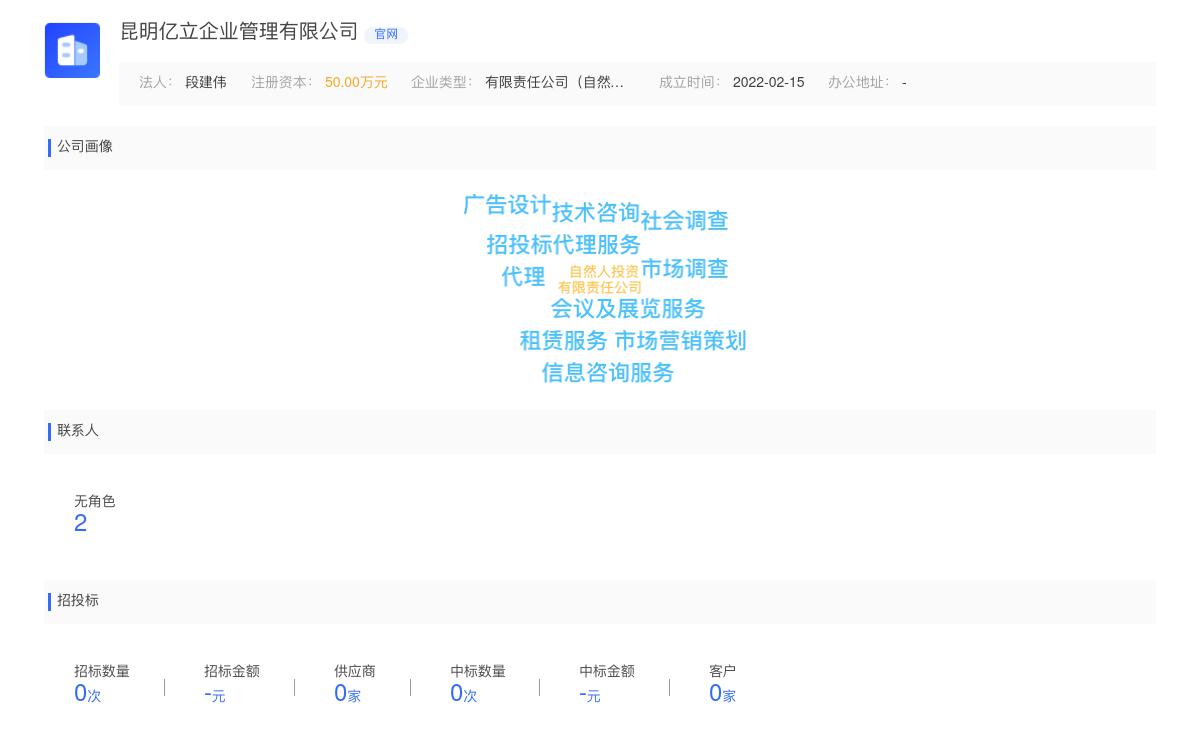Select word cloud tag 有限责任公司
The width and height of the screenshot is (1200, 752).
600,288
